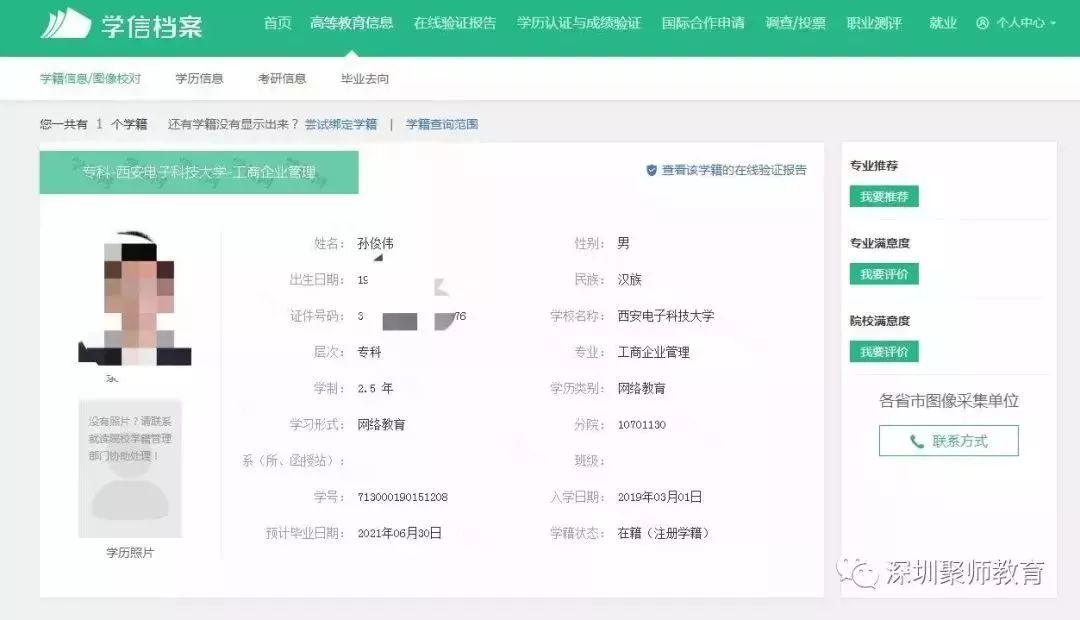
Task: Open the 学籍查询范围 link
Action: pyautogui.click(x=442, y=124)
